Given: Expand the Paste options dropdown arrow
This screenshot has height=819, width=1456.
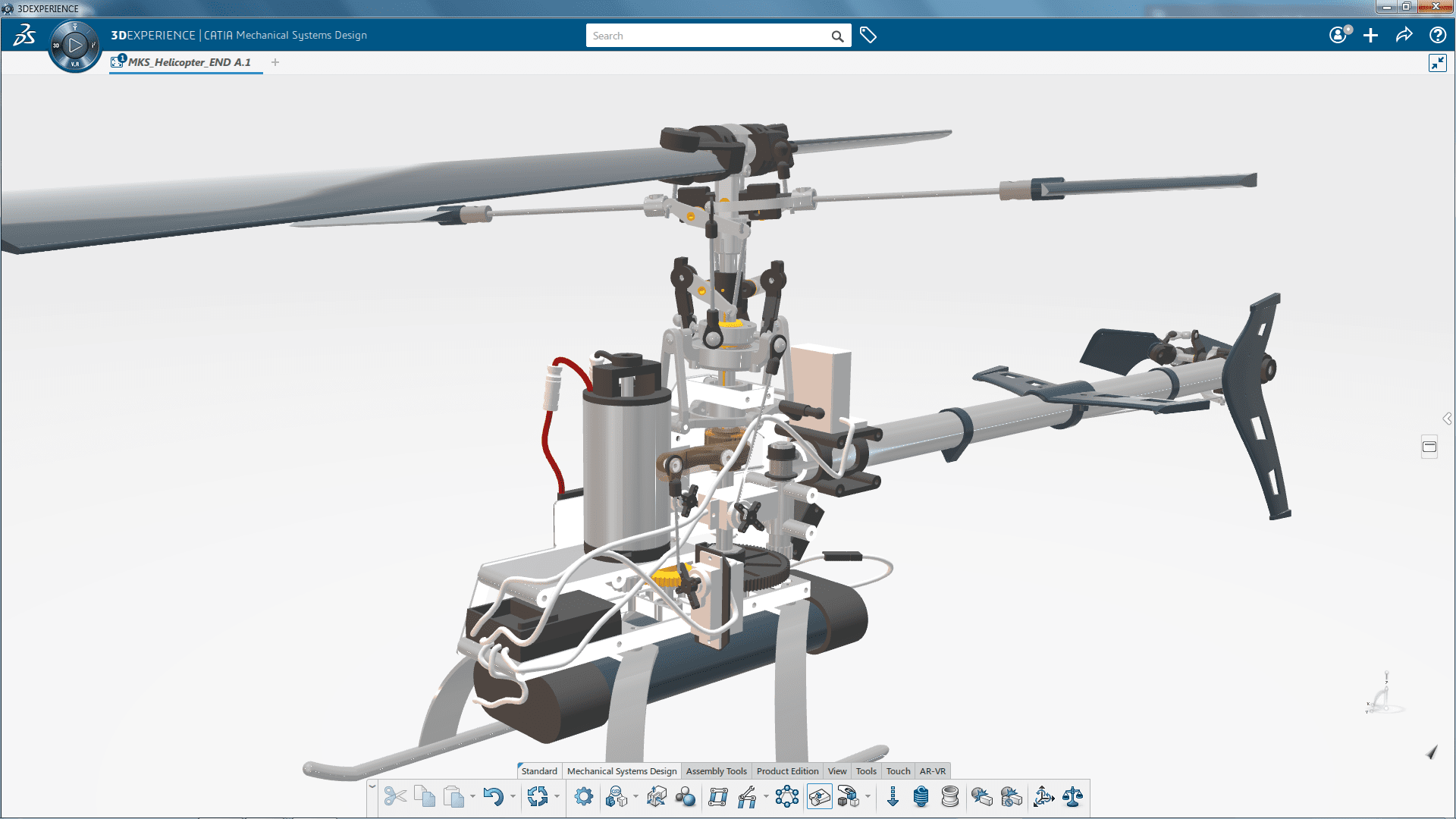Looking at the screenshot, I should tap(472, 797).
